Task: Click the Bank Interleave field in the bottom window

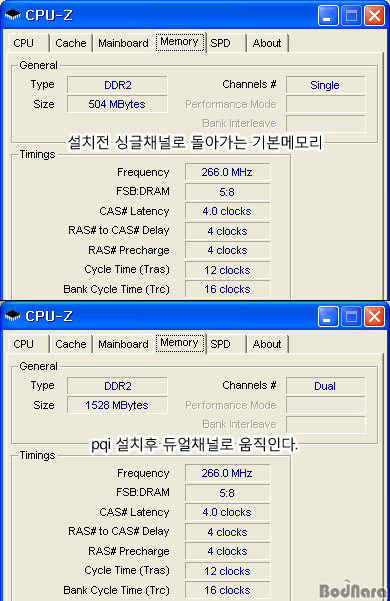Action: tap(326, 424)
